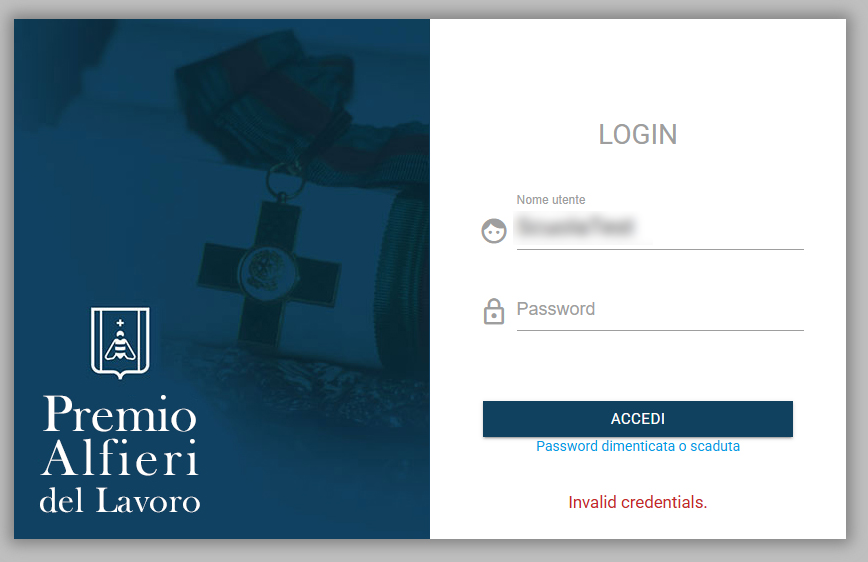Click the Nome utente label
This screenshot has width=868, height=562.
(x=551, y=199)
